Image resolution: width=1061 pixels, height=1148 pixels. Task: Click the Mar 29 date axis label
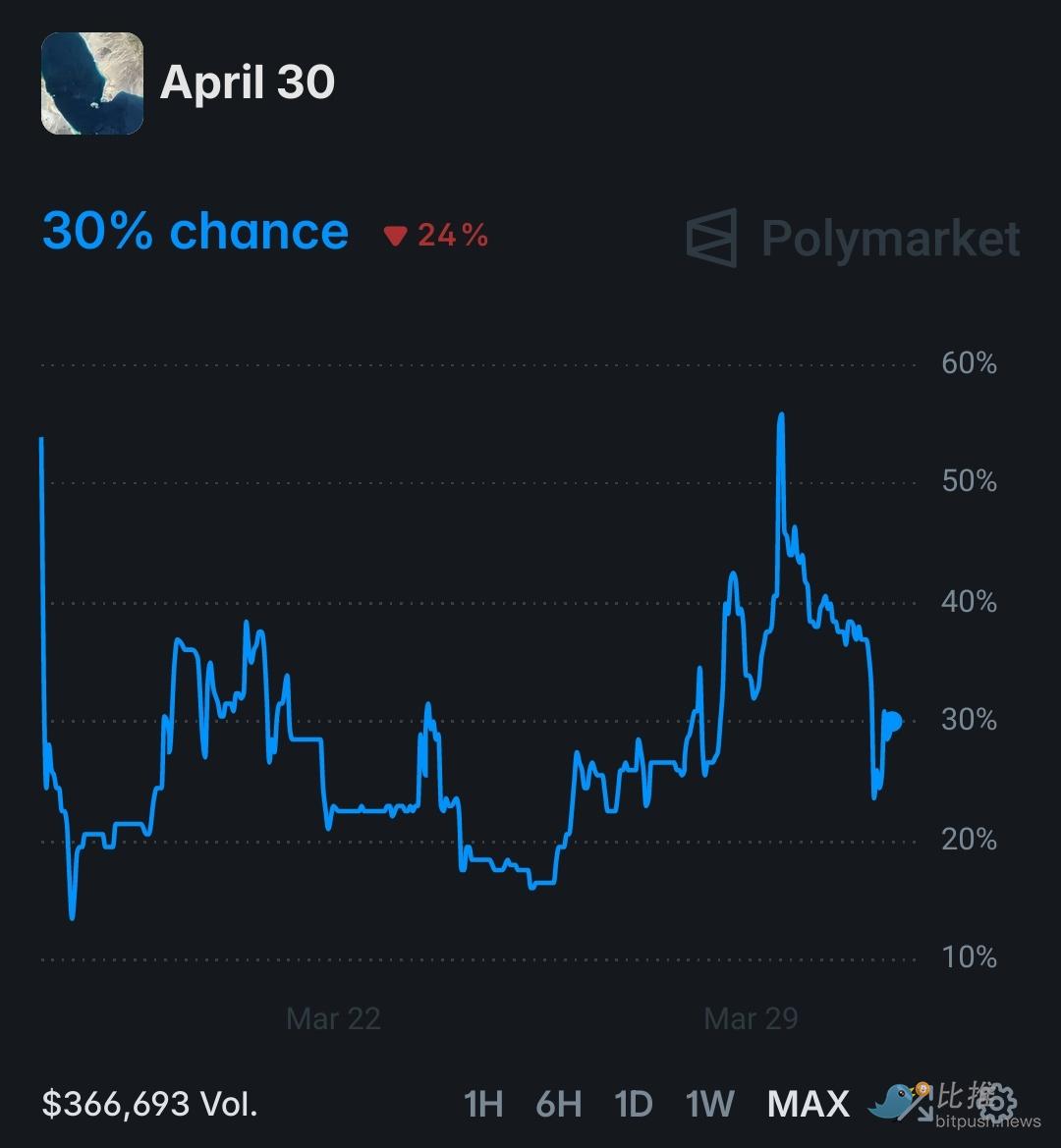tap(751, 1018)
